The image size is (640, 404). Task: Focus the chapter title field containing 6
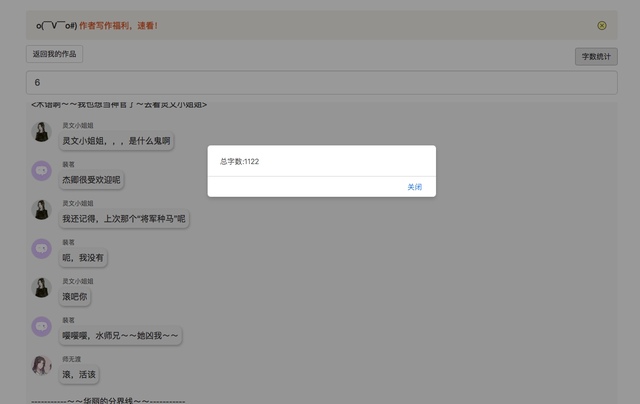pyautogui.click(x=321, y=83)
